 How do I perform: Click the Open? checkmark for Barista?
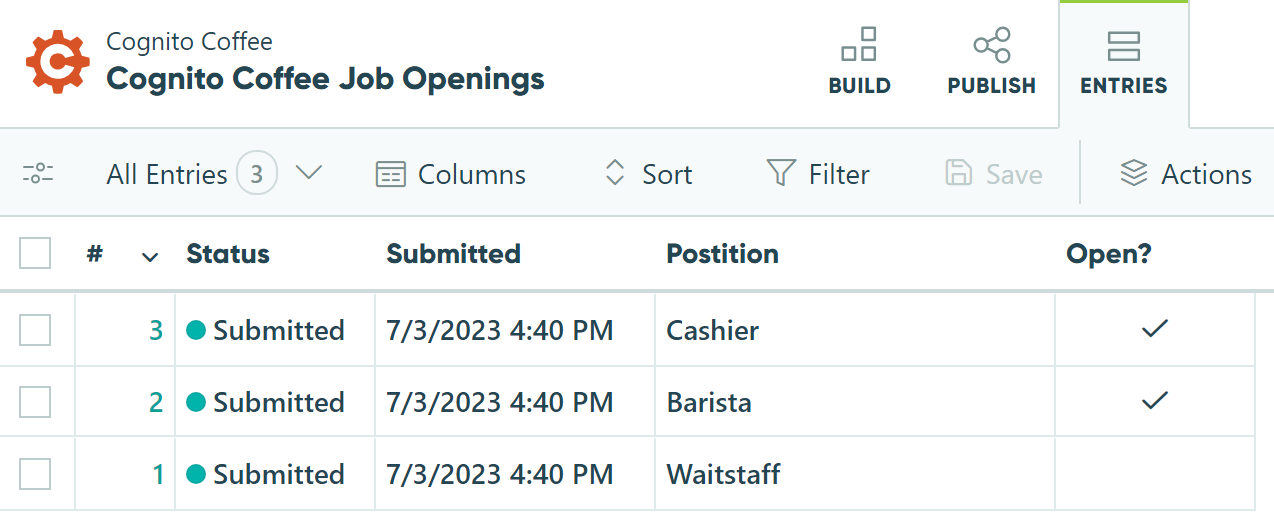1155,400
